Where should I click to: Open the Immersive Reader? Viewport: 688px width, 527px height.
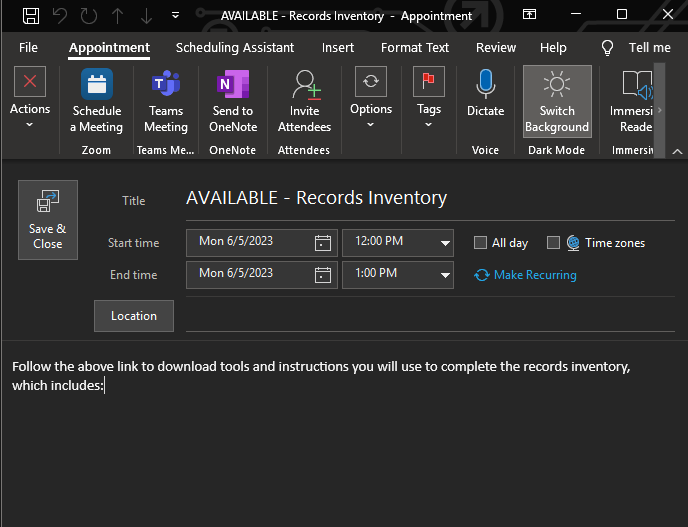[636, 85]
